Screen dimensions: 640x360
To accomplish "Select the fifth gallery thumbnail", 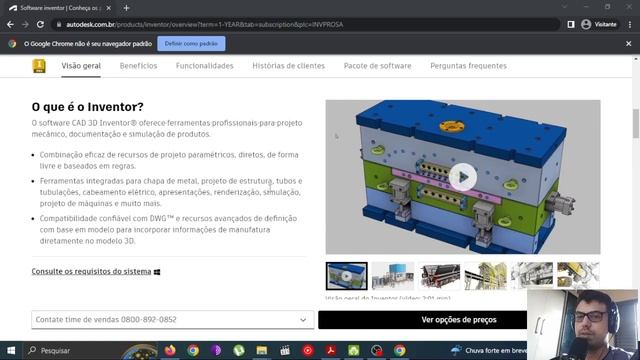I will pyautogui.click(x=532, y=276).
